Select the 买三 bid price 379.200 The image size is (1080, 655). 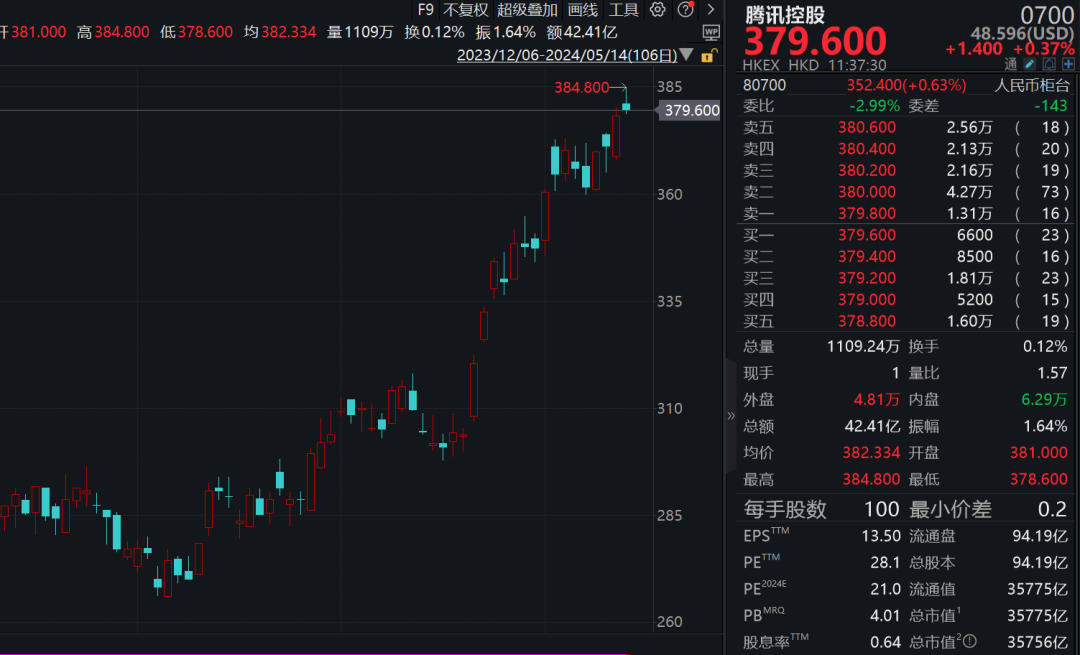866,278
